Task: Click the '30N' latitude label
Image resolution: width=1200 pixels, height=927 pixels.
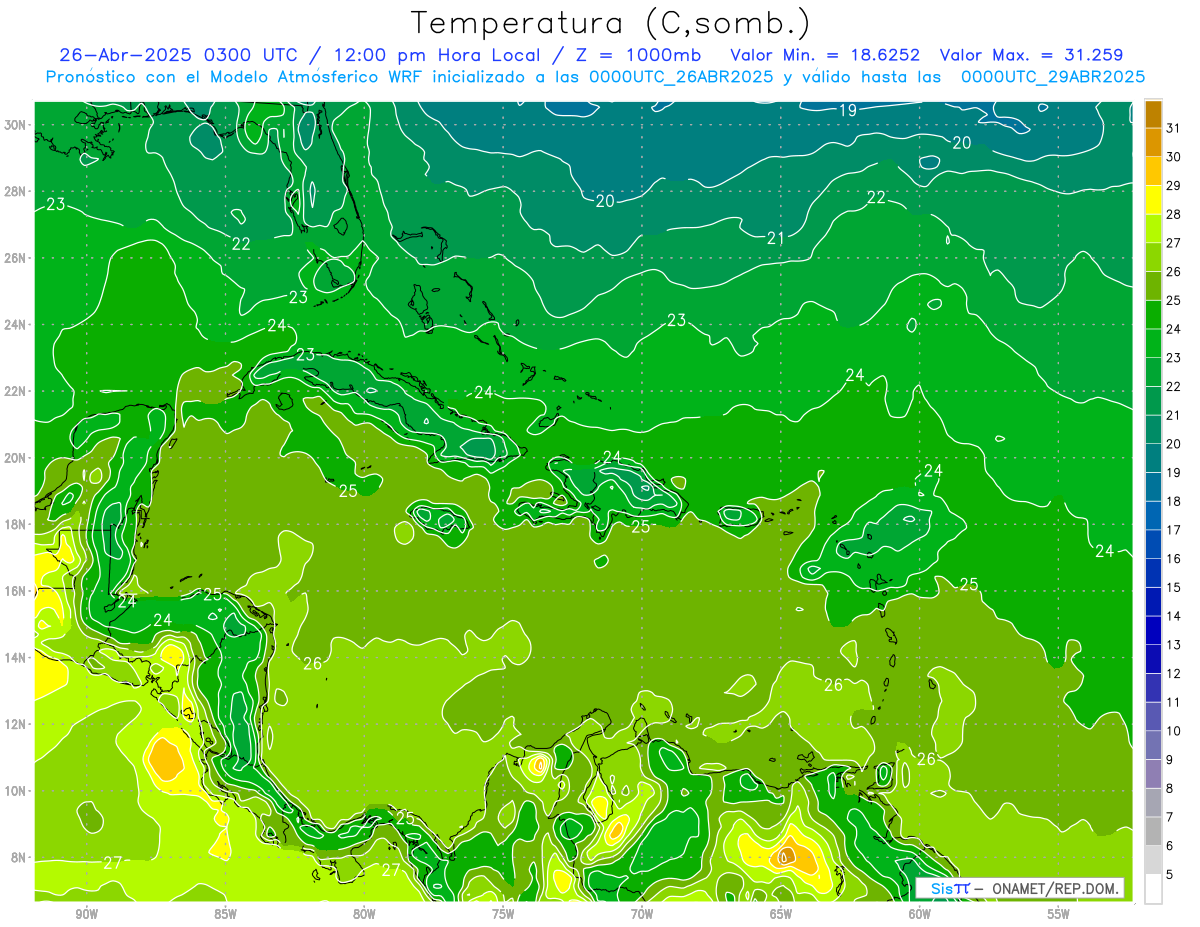Action: coord(16,125)
